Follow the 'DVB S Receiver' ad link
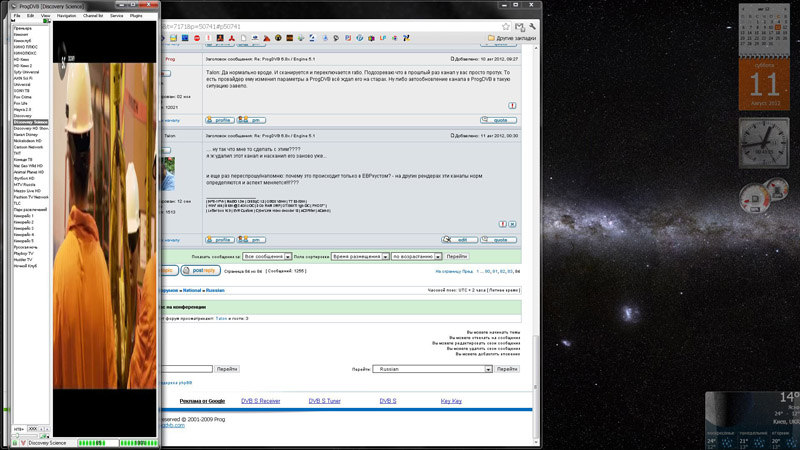Screen dimensions: 800x450 coord(260,401)
